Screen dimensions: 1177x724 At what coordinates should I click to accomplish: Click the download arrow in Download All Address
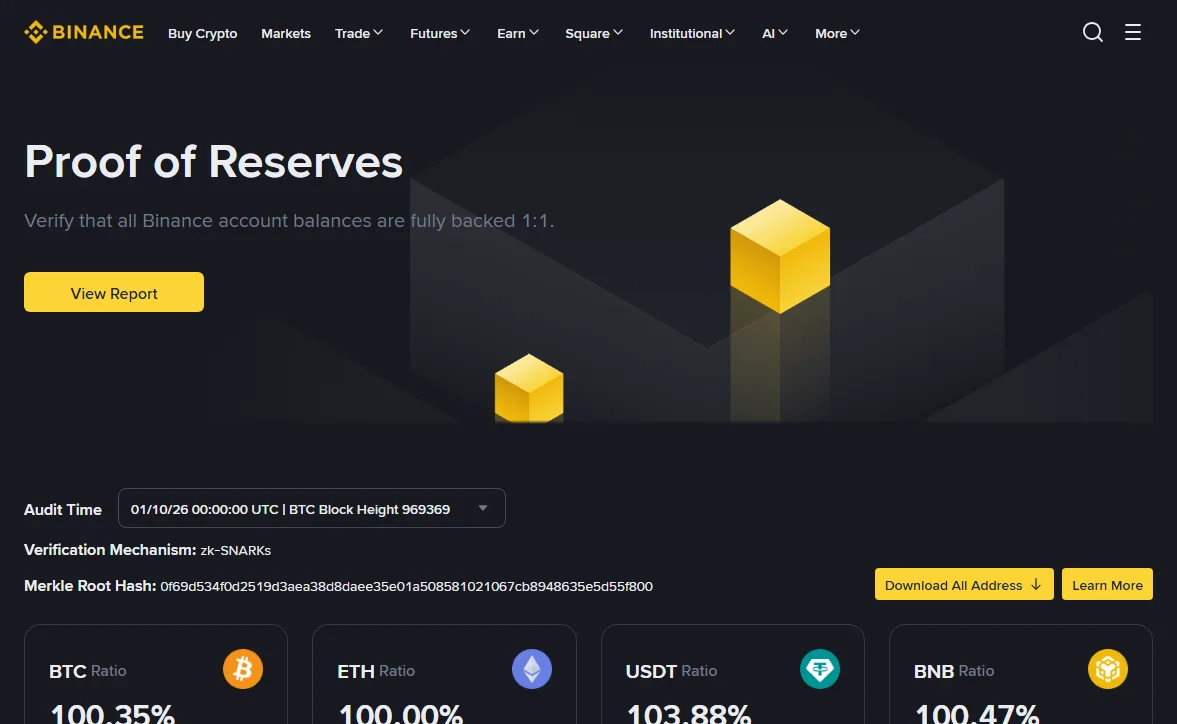pos(1036,584)
